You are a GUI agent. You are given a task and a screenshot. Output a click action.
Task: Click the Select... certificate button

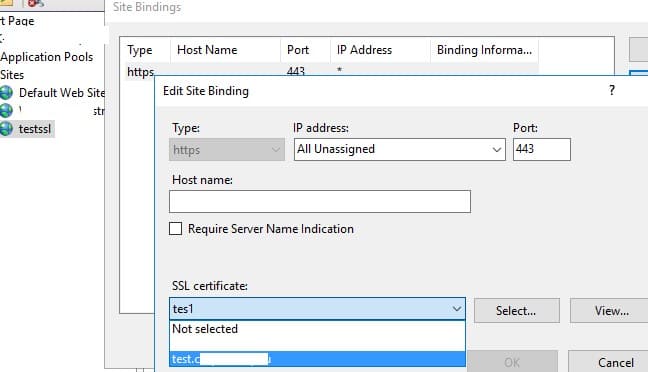tap(517, 310)
